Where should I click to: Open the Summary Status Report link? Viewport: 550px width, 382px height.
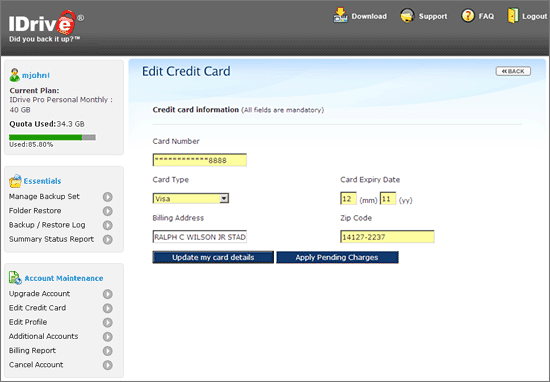point(51,239)
